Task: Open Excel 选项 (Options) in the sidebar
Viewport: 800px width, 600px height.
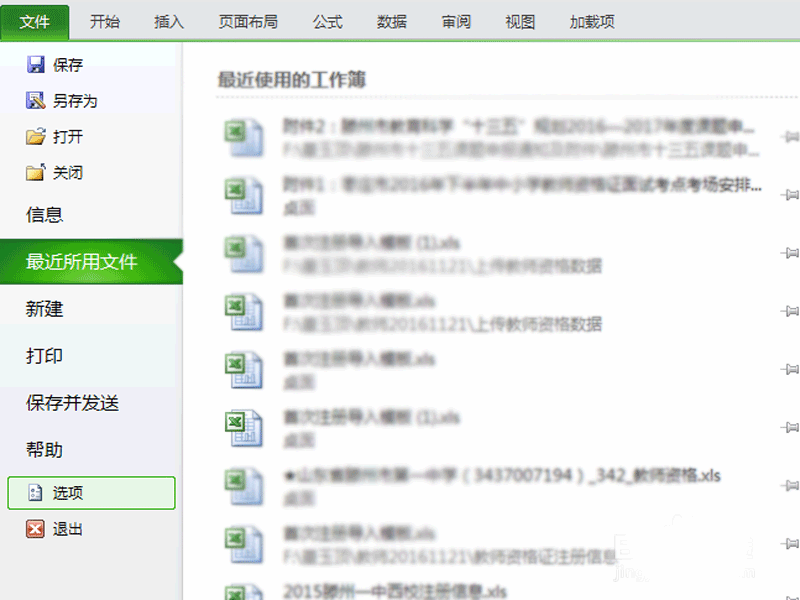Action: tap(91, 493)
